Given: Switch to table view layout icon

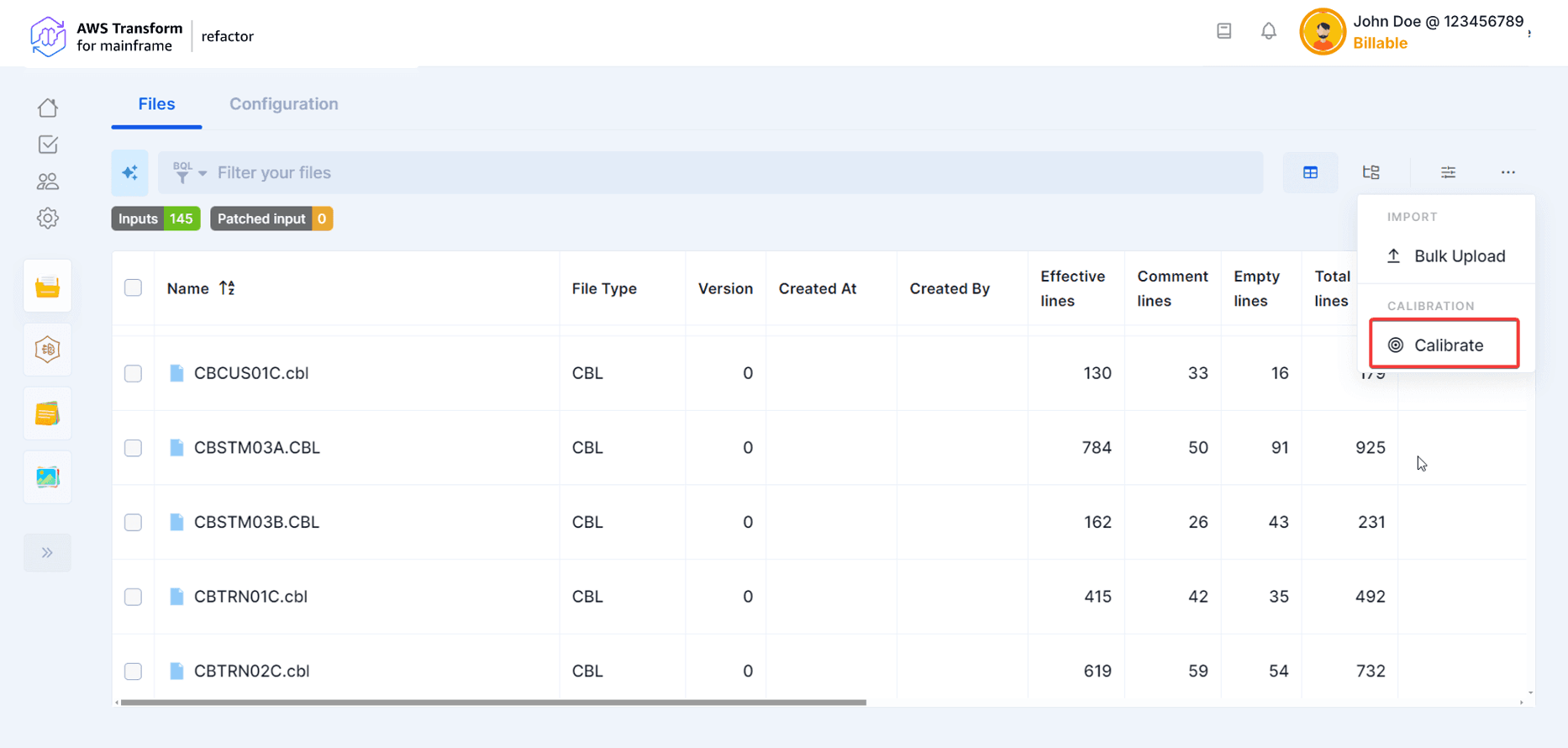Looking at the screenshot, I should point(1310,172).
